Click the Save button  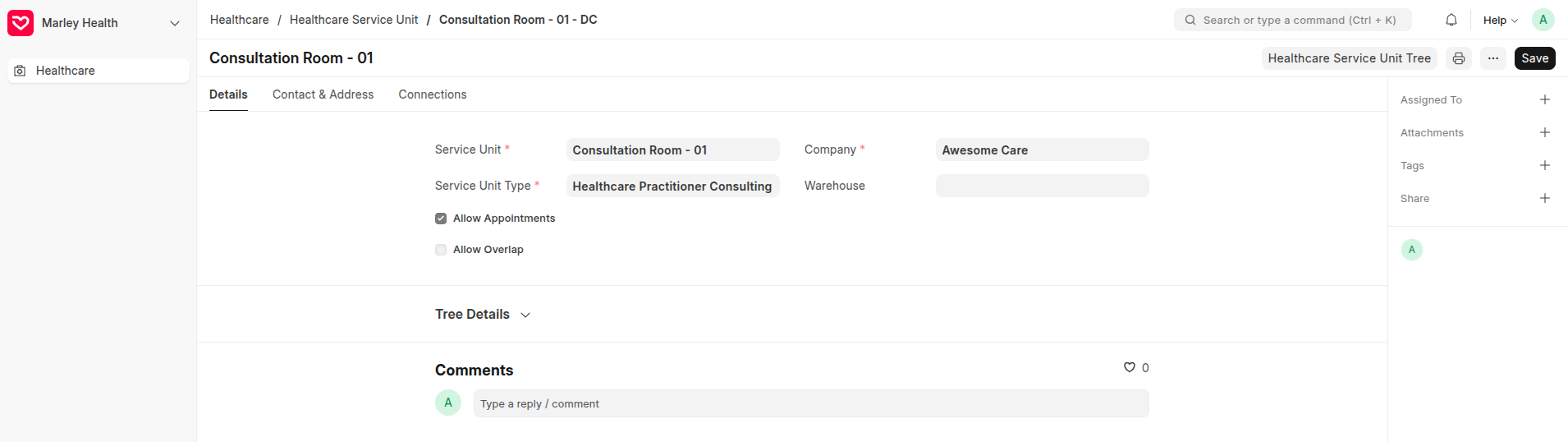(1534, 58)
